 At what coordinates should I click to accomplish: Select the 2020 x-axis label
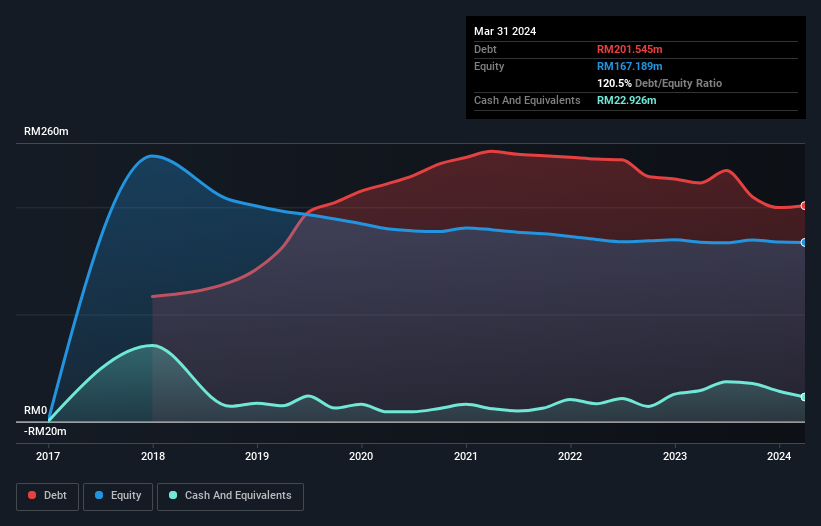click(361, 456)
